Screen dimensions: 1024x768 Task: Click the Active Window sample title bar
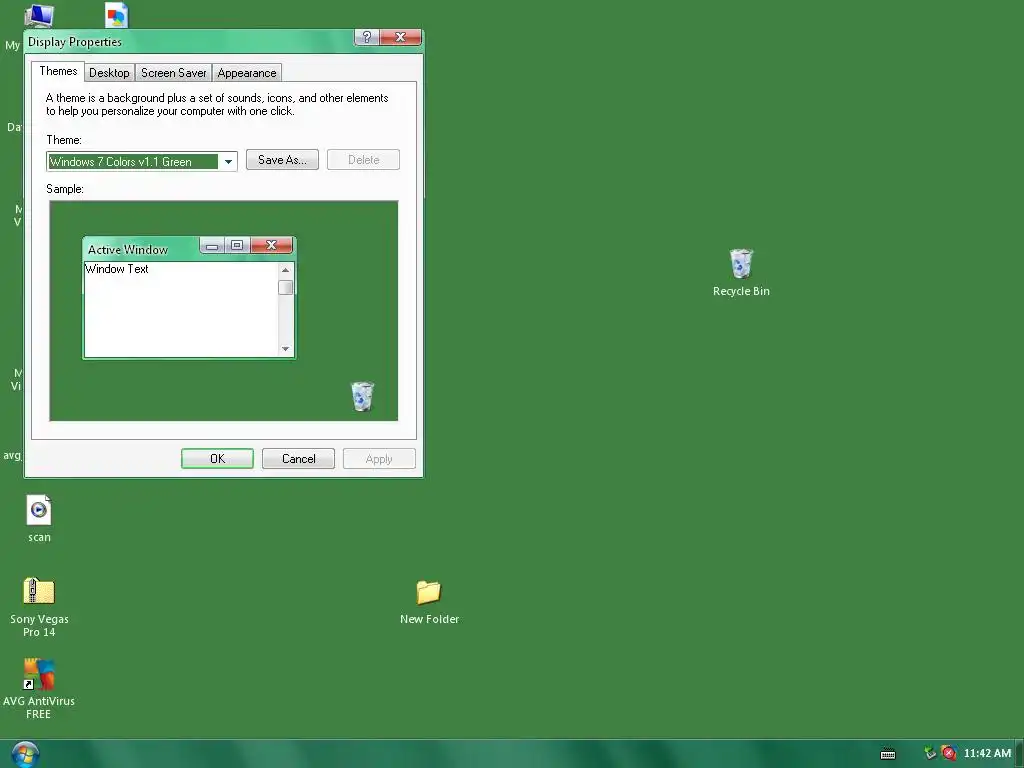tap(140, 249)
